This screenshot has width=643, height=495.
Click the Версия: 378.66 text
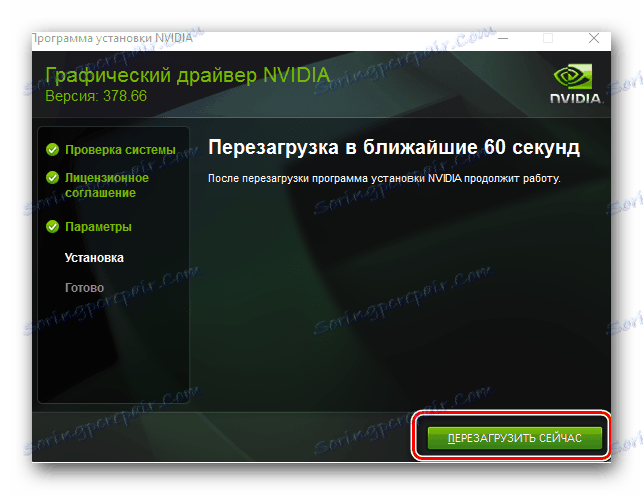[96, 96]
